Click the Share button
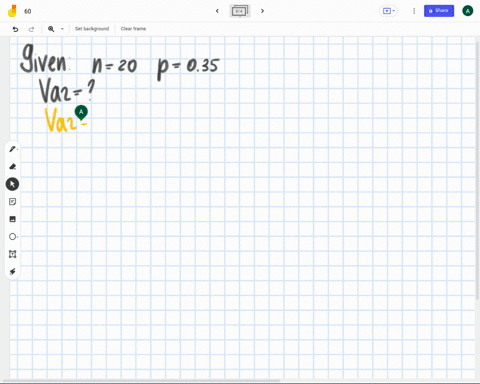The height and width of the screenshot is (384, 480). [439, 11]
